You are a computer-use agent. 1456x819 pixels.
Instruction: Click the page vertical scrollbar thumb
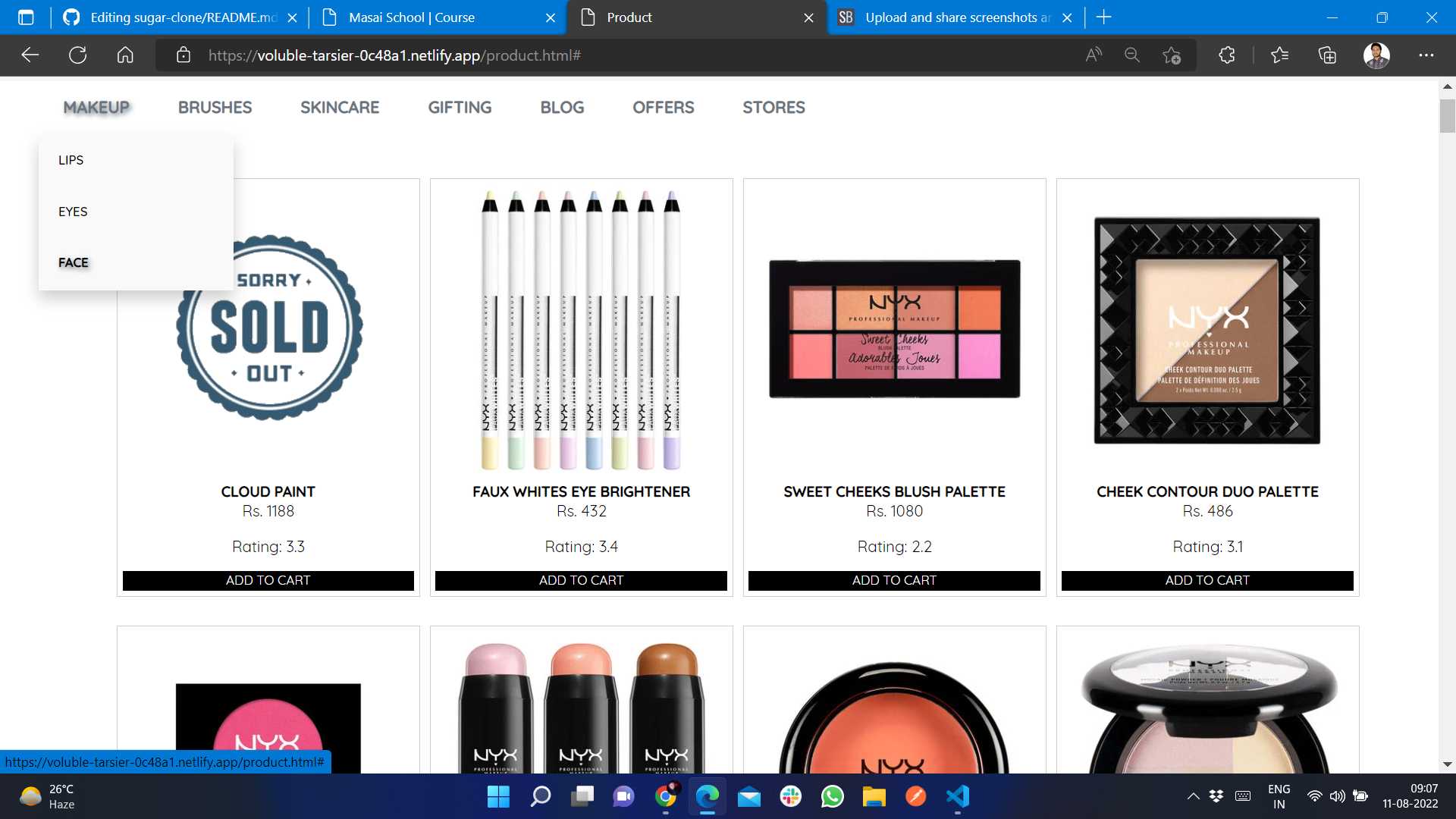[x=1447, y=115]
